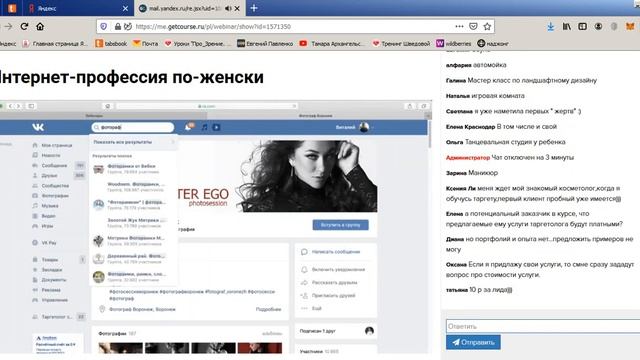Mute the audio on the mail.yandex tab
640x360 pixels.
click(x=228, y=8)
